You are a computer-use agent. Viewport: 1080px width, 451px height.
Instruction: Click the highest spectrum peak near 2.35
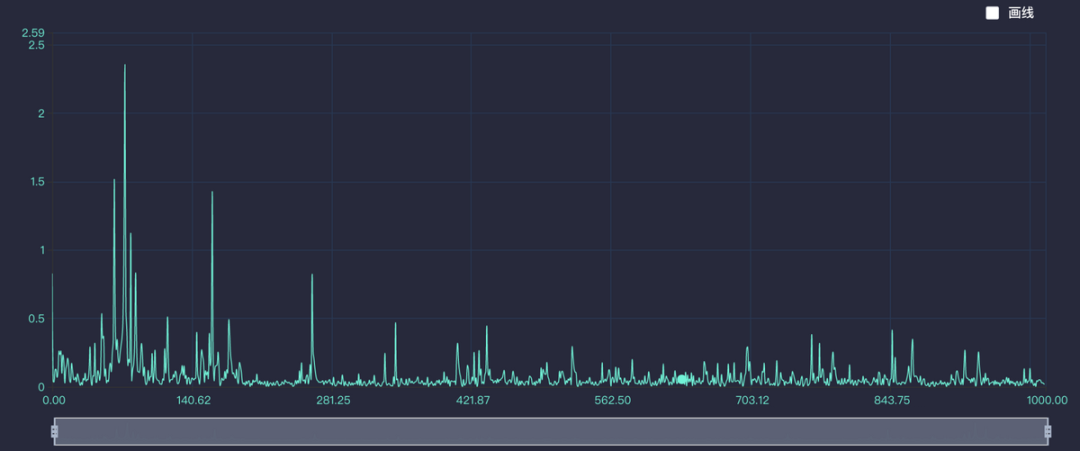click(125, 66)
